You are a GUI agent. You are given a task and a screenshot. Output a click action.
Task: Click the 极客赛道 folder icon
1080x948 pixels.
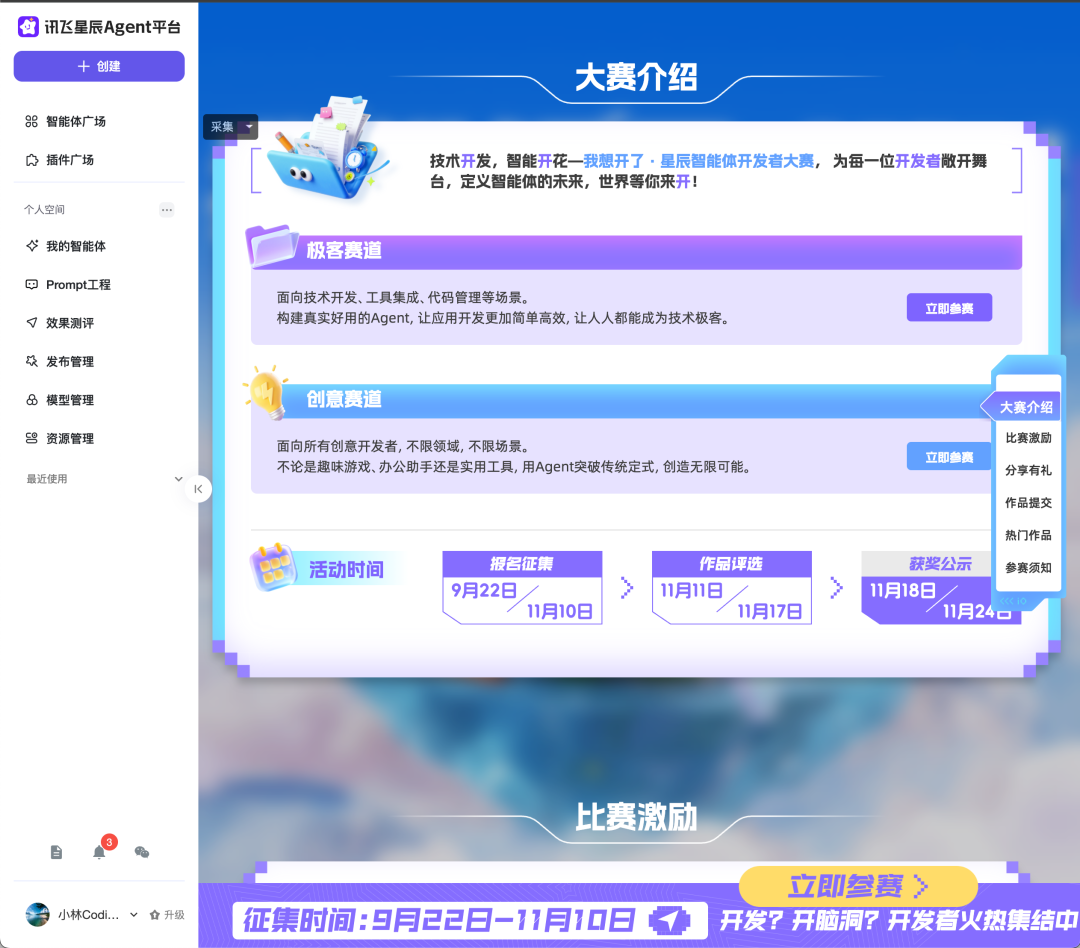click(271, 246)
